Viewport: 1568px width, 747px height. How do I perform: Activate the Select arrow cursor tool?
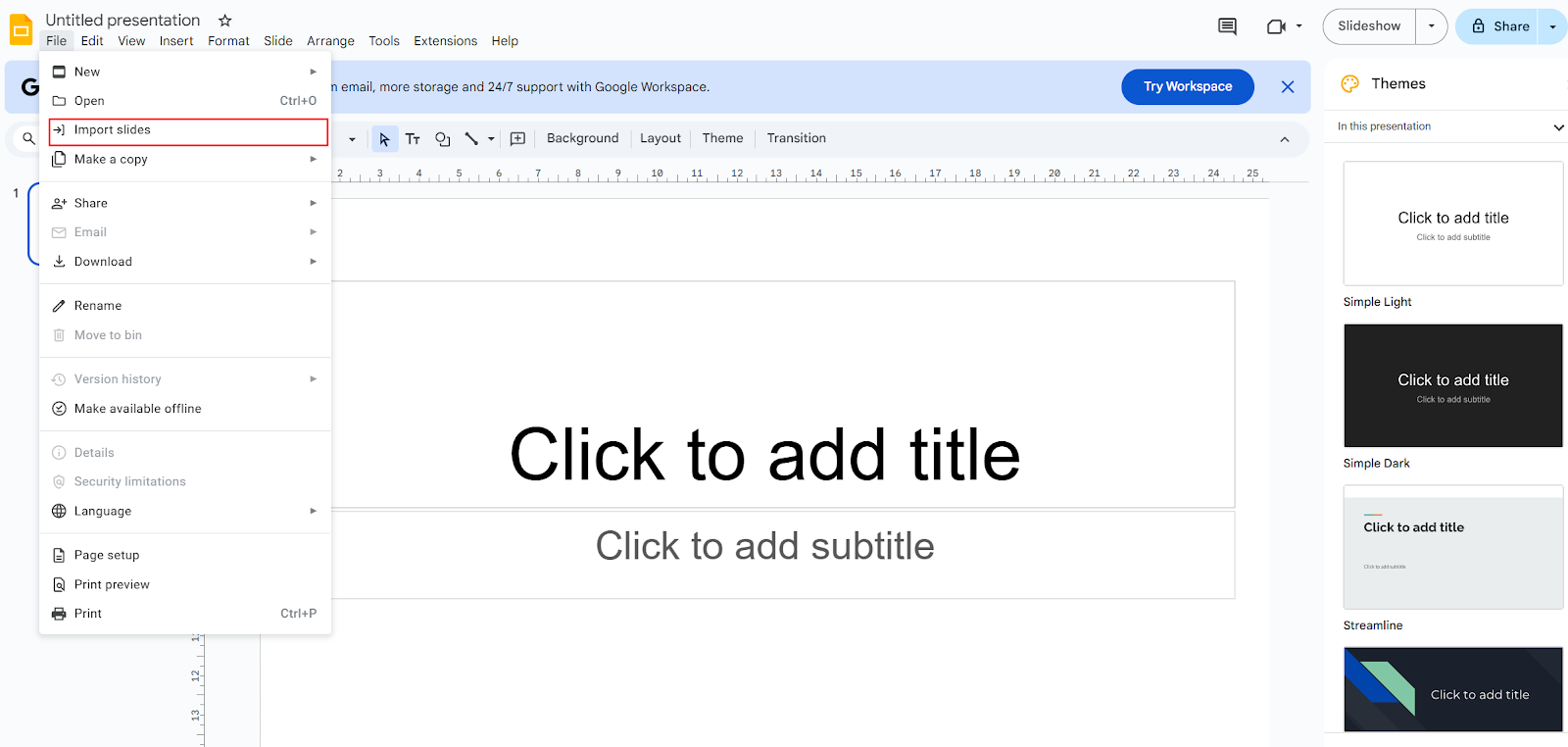pos(384,139)
